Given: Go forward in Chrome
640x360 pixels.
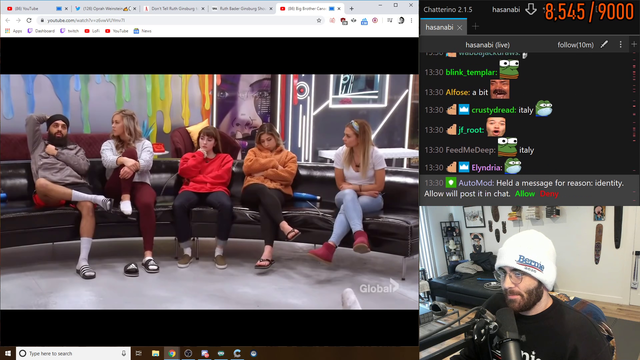Looking at the screenshot, I should coord(18,20).
